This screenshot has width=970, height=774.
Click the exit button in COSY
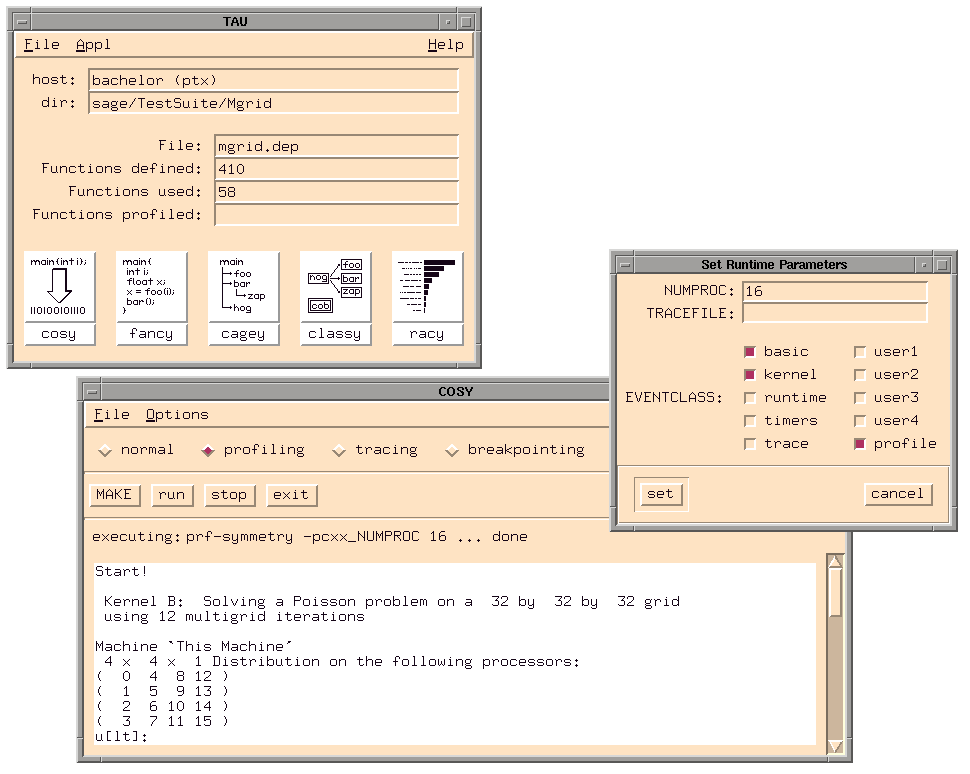click(x=292, y=495)
